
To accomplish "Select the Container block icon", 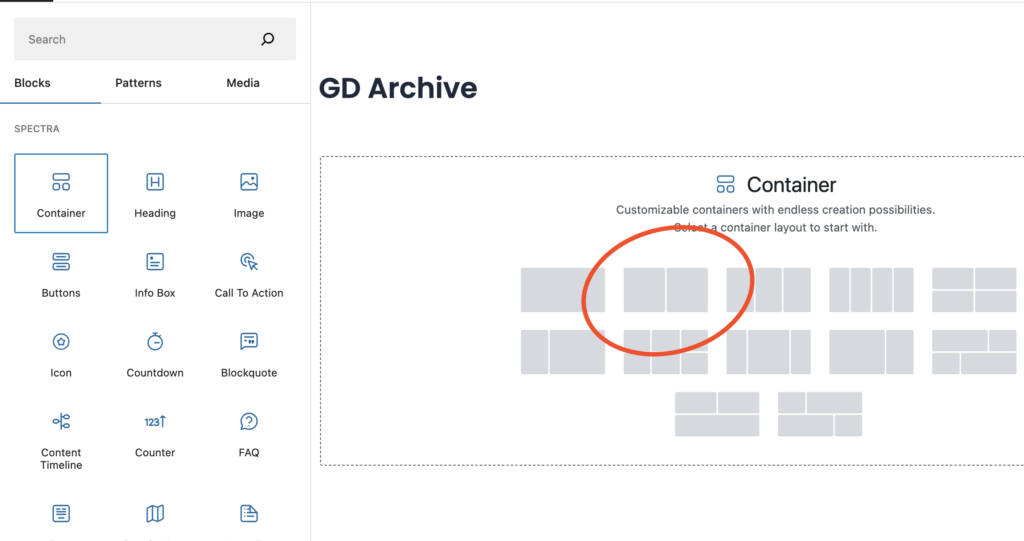I will (x=61, y=192).
